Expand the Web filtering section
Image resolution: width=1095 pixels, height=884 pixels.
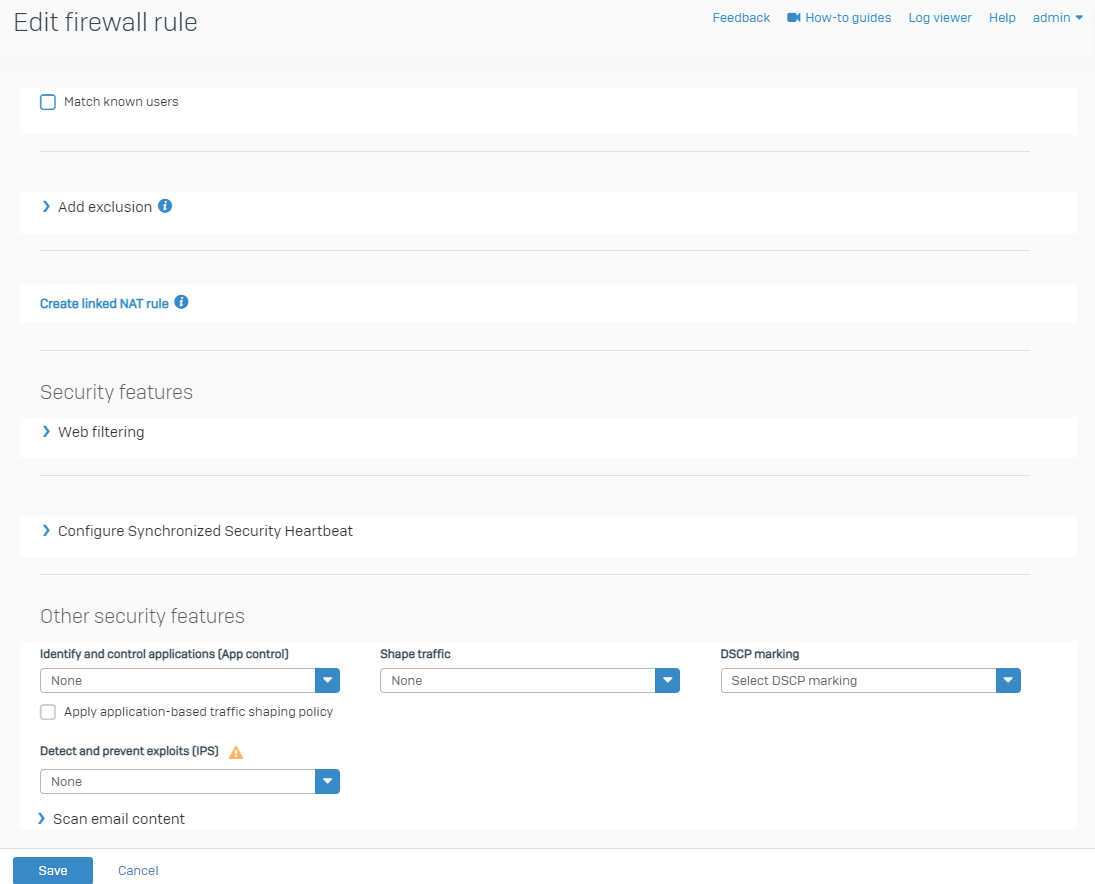100,432
